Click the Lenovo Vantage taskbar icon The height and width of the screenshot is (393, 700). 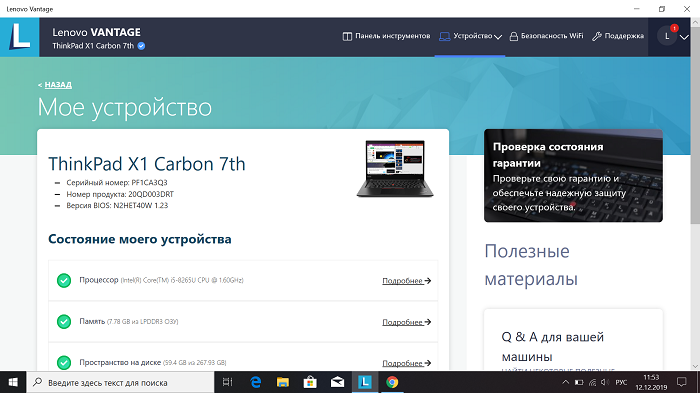[x=365, y=382]
